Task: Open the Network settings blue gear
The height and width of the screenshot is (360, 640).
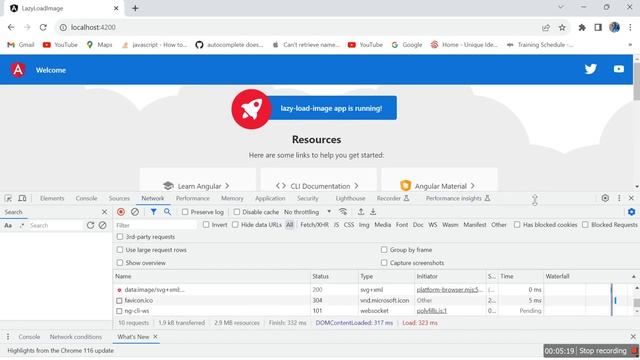Action: [x=631, y=212]
